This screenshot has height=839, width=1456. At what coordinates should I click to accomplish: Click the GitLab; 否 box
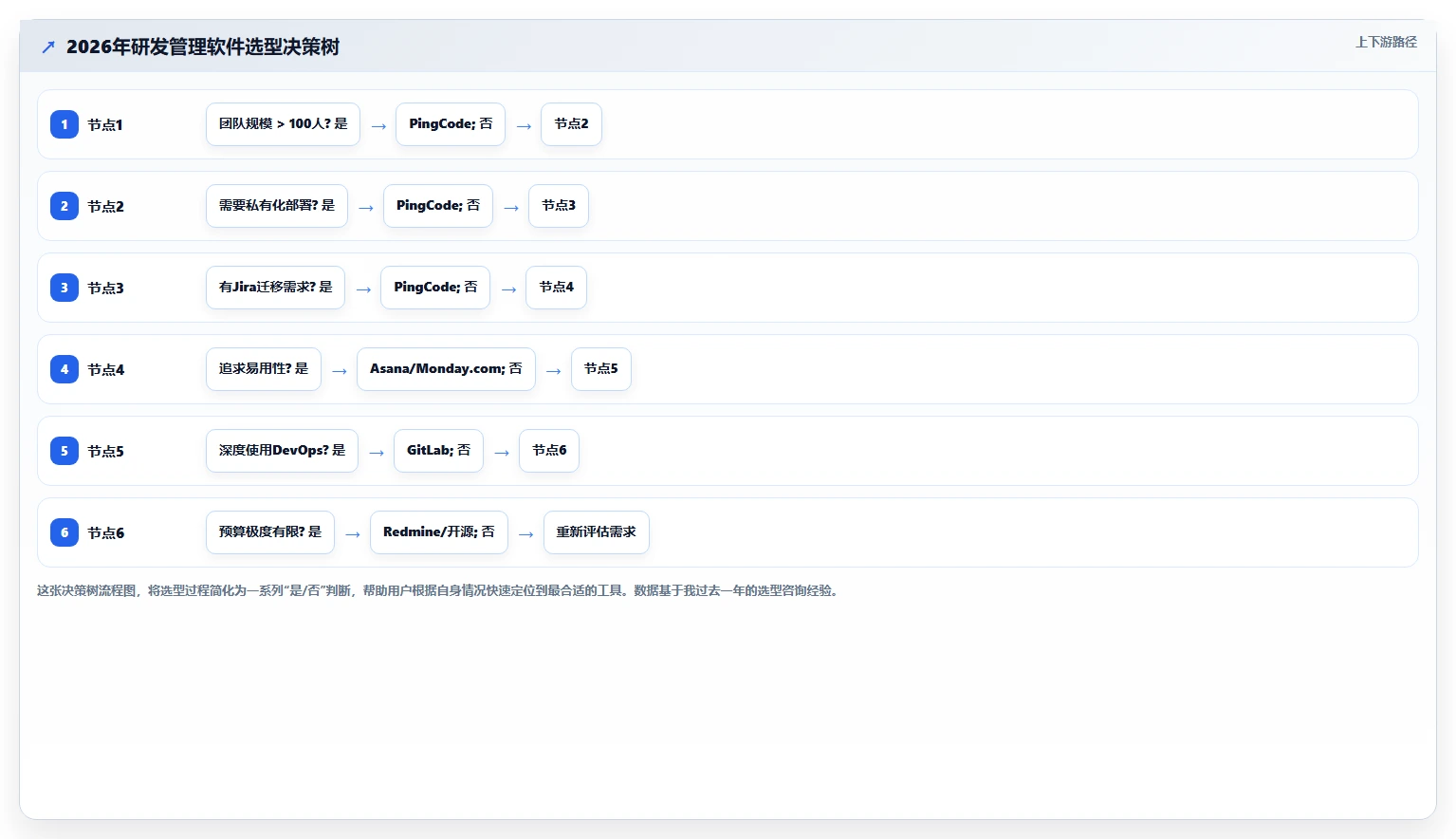[438, 451]
